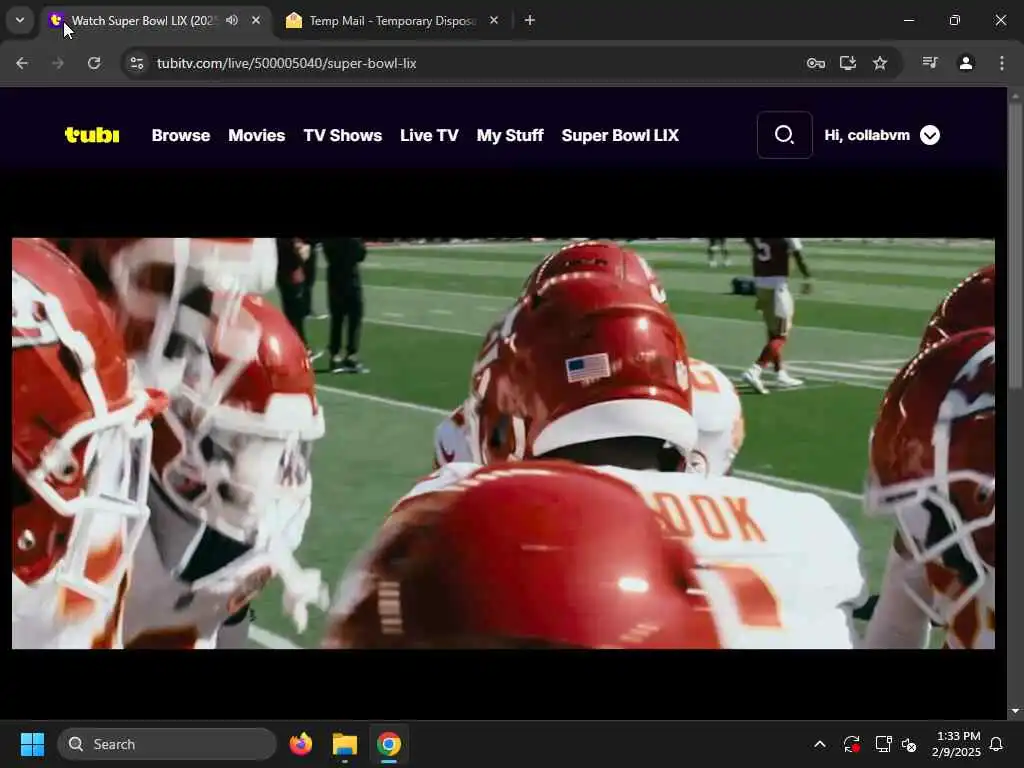Open the muted volume tray icon
The image size is (1024, 768).
pos(908,744)
